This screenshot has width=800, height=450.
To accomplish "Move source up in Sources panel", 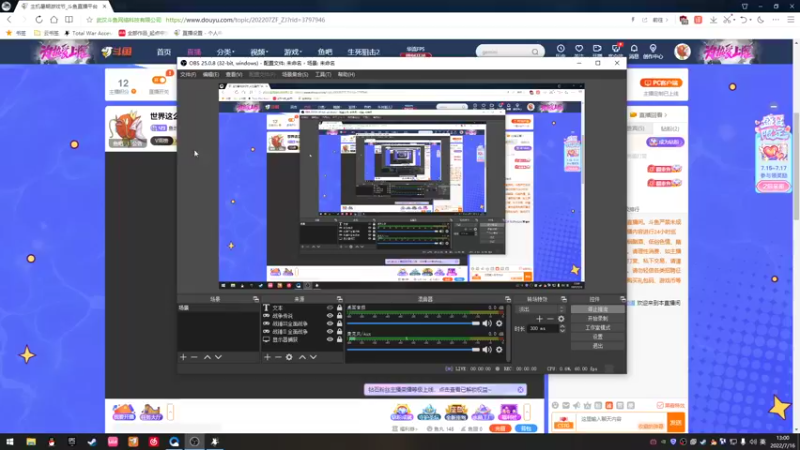I will pos(302,357).
